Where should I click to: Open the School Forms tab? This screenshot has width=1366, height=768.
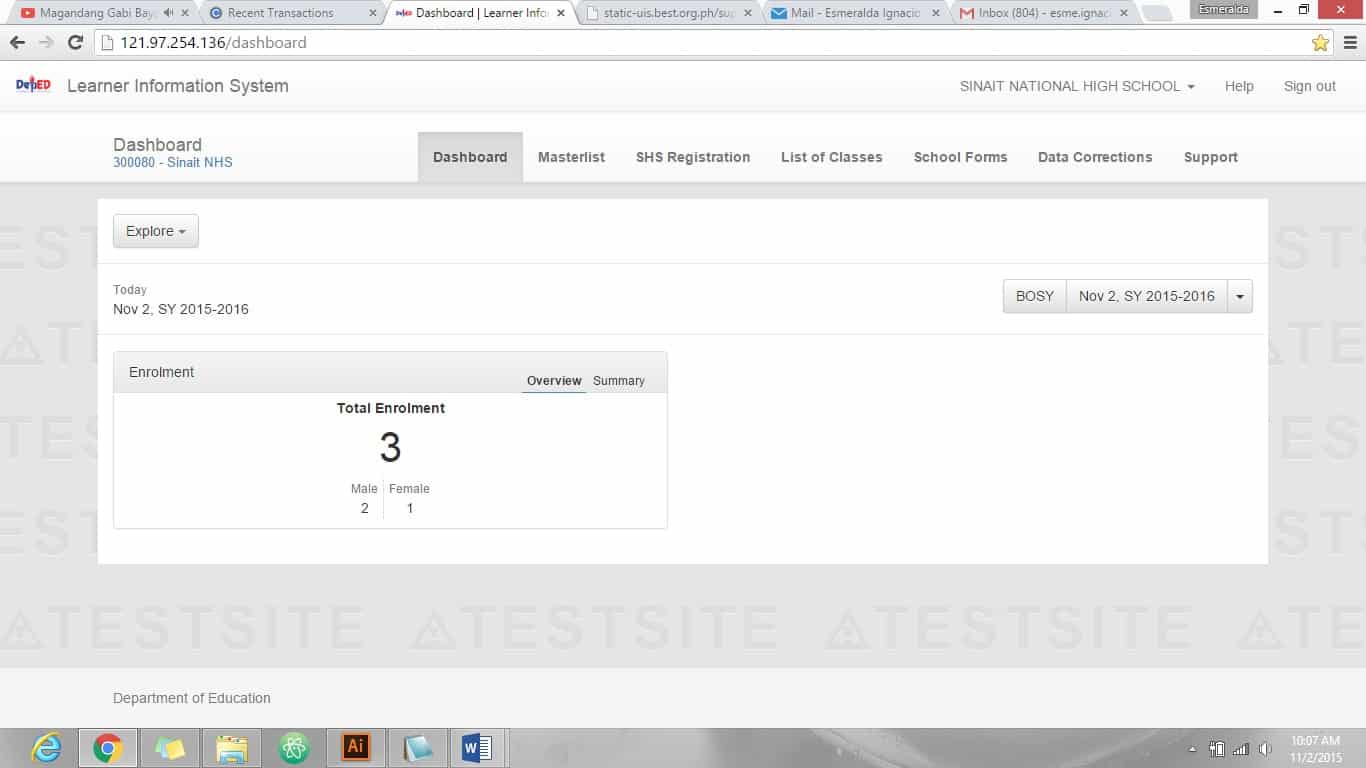[x=960, y=157]
